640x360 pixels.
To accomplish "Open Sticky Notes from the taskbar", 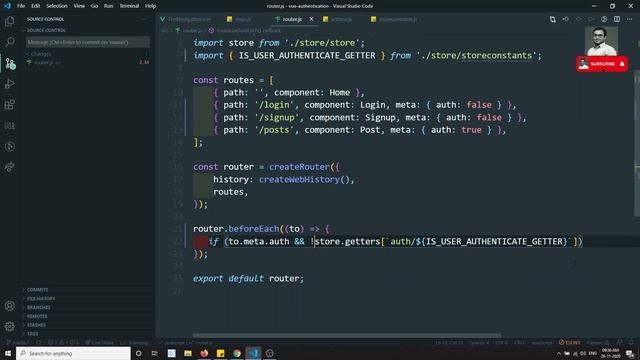I will click(x=220, y=353).
